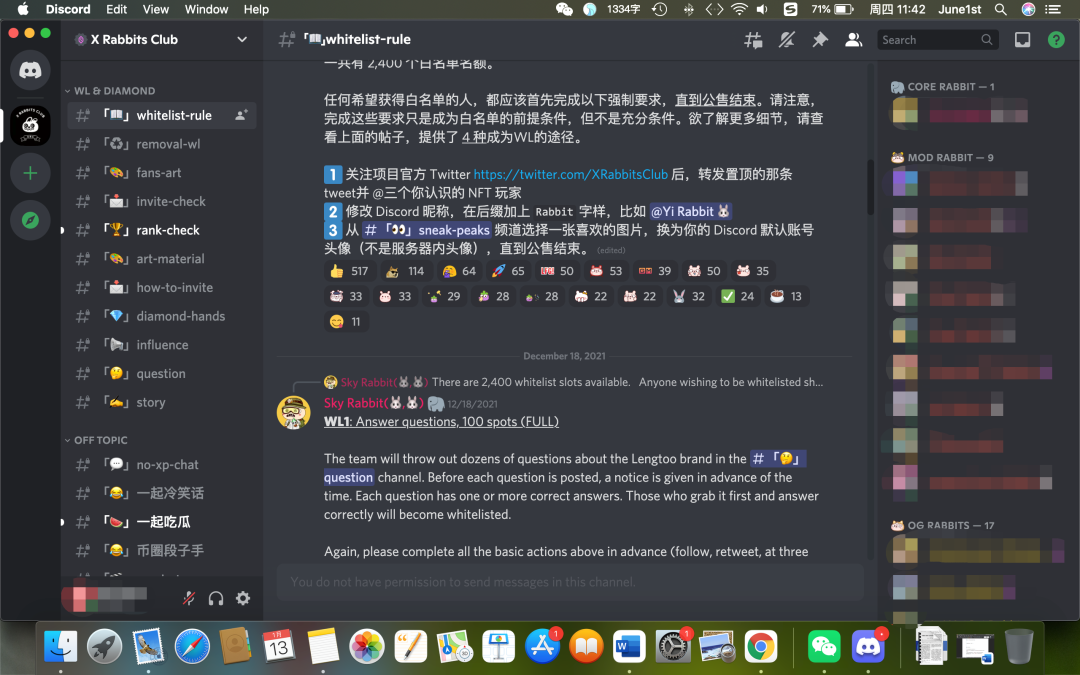This screenshot has height=675, width=1080.
Task: Add a server with the plus icon
Action: pyautogui.click(x=30, y=173)
